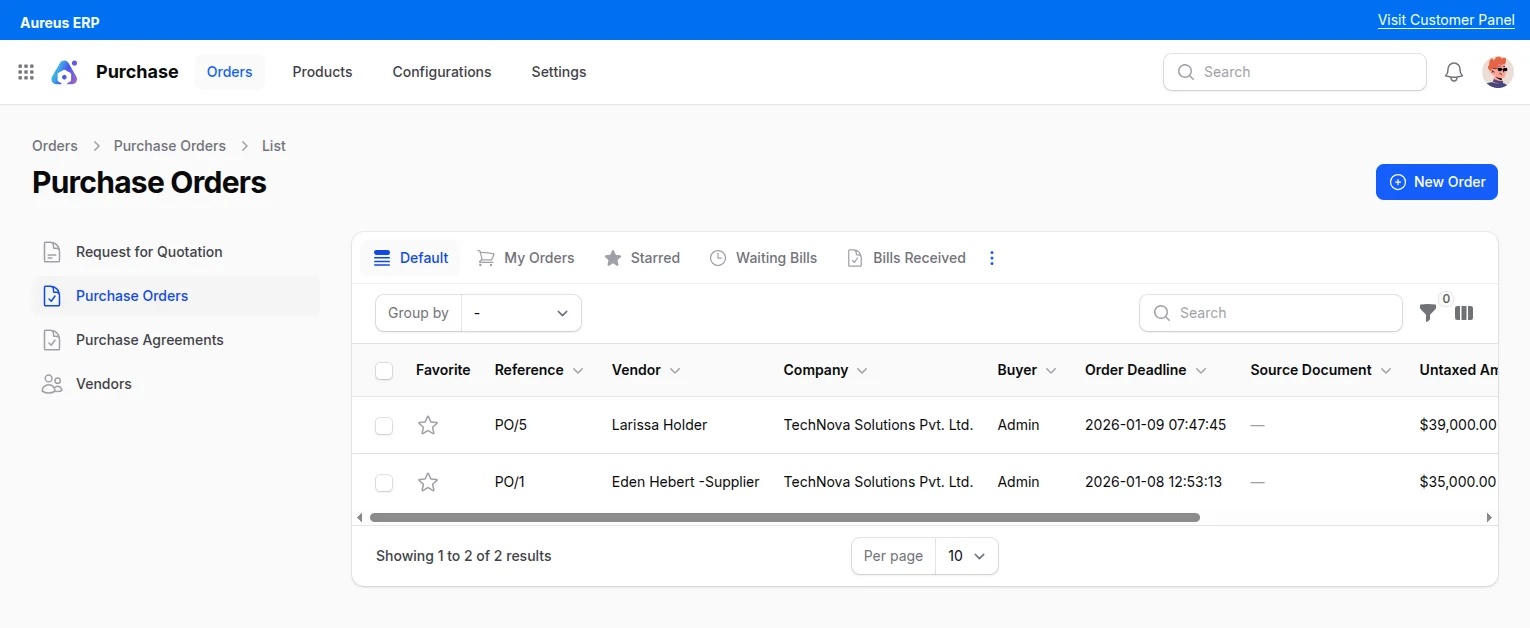Open the Products top menu
Viewport: 1530px width, 628px height.
click(x=322, y=72)
